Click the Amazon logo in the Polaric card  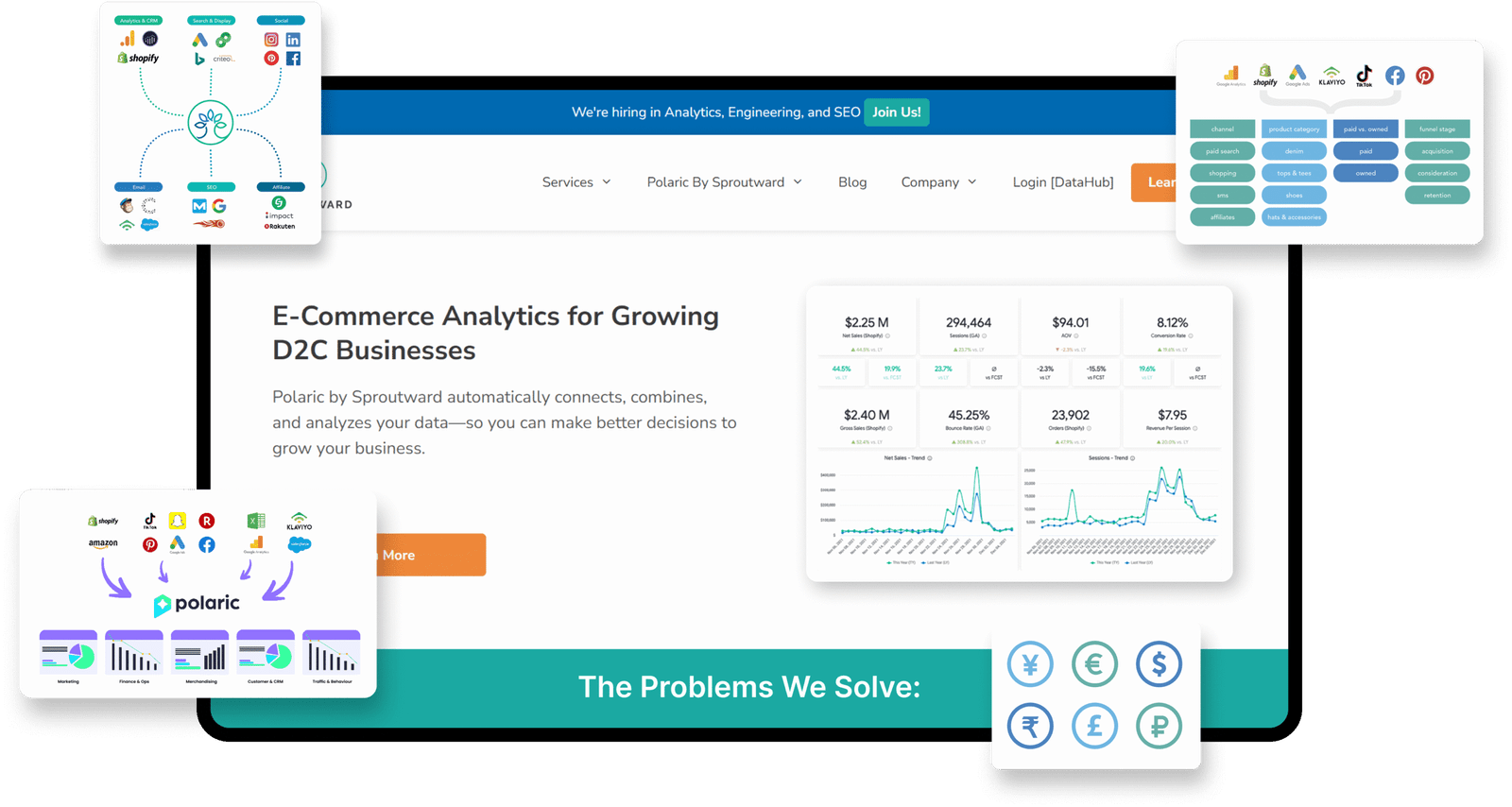[103, 544]
